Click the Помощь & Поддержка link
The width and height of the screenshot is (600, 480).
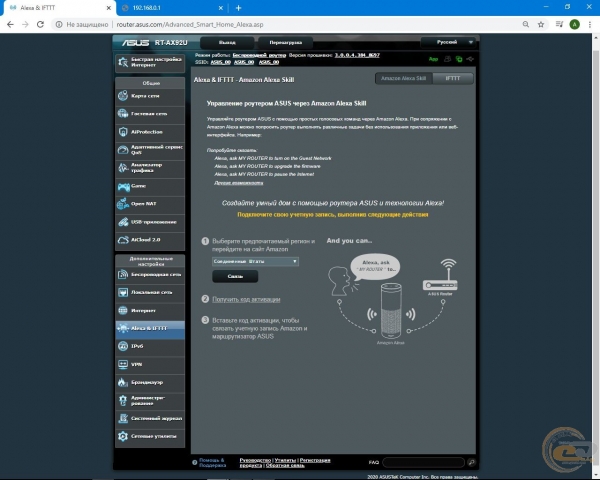click(212, 463)
